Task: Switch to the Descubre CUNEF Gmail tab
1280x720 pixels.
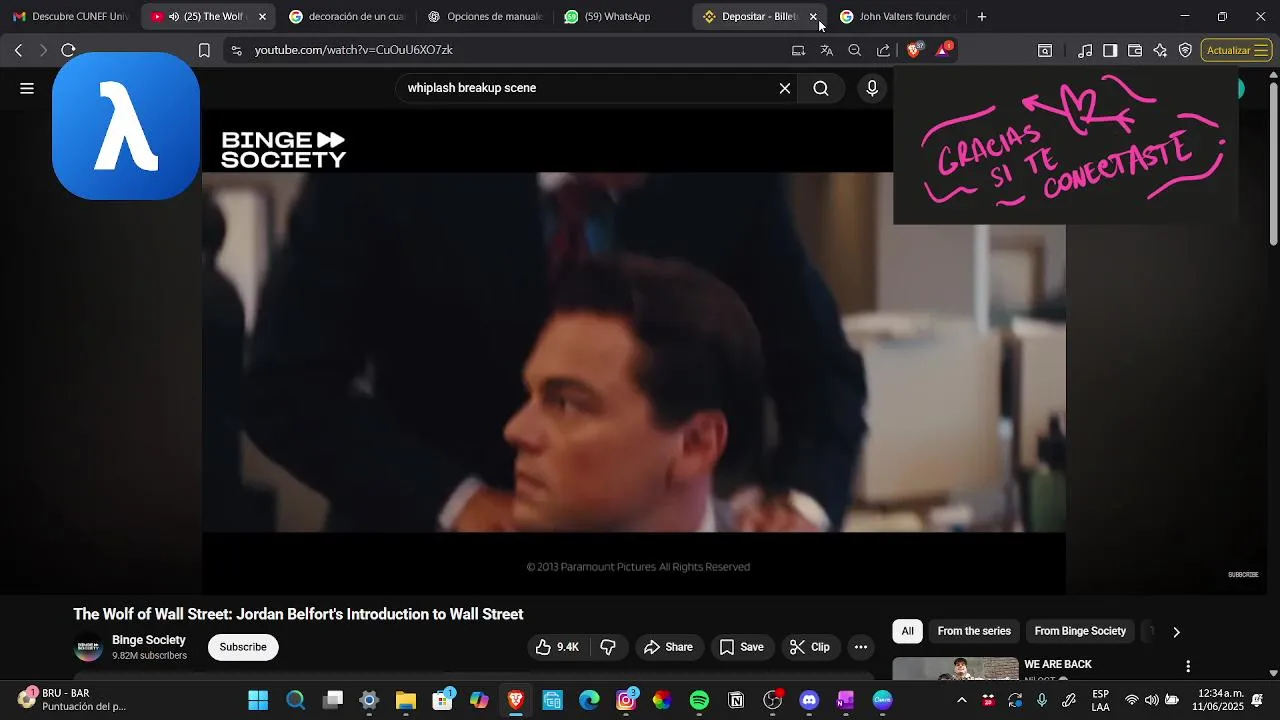Action: pos(70,17)
